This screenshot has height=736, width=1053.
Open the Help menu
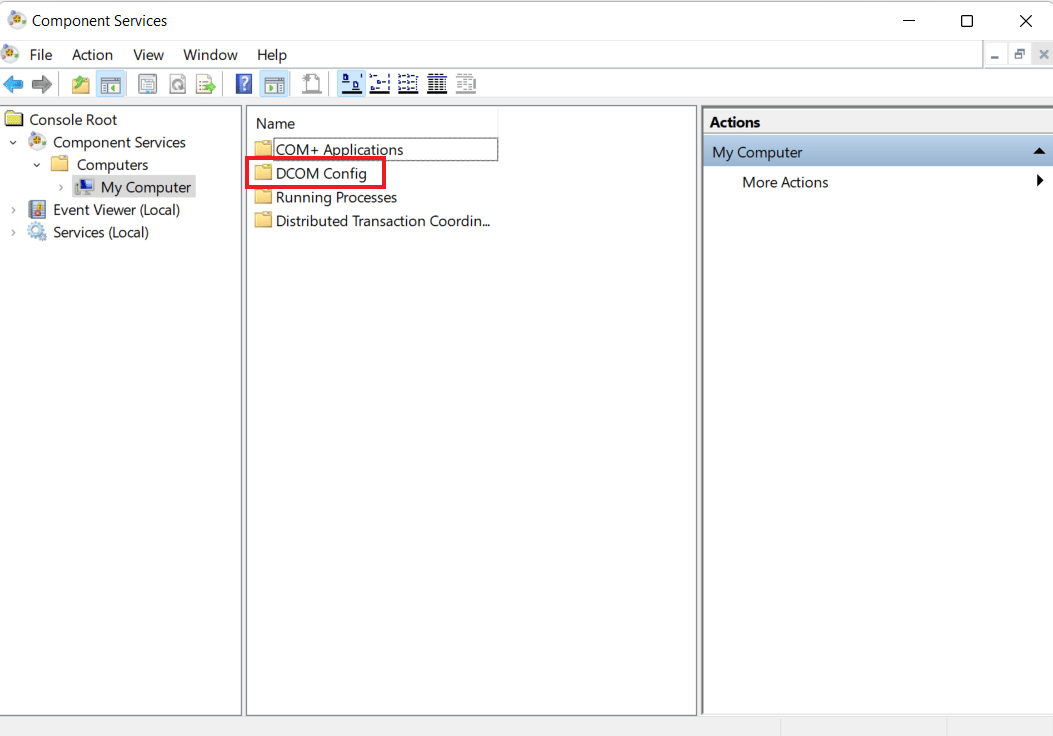pyautogui.click(x=271, y=55)
